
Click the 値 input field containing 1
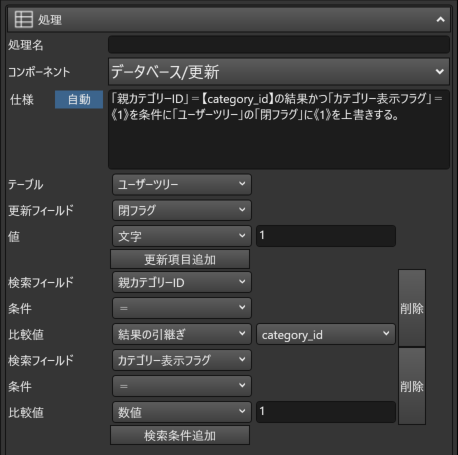point(326,236)
